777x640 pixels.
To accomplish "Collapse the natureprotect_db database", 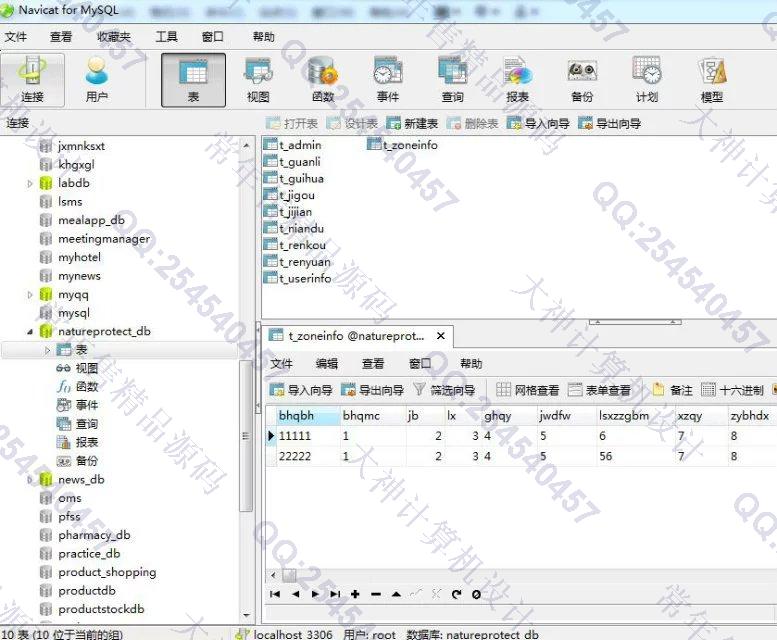I will click(x=30, y=331).
